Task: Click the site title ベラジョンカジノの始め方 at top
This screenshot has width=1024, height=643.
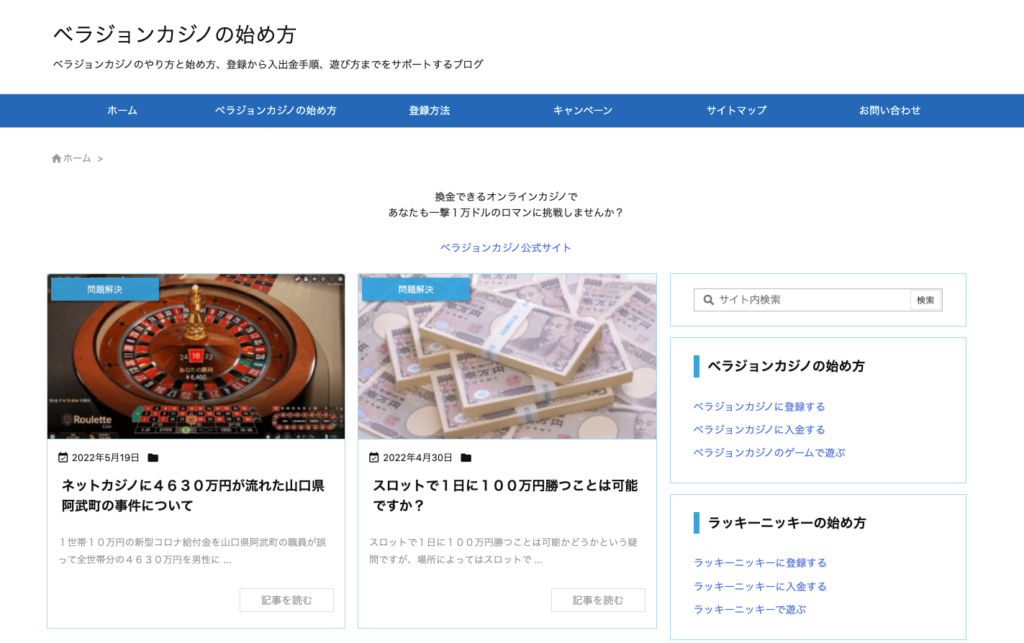Action: [x=175, y=34]
